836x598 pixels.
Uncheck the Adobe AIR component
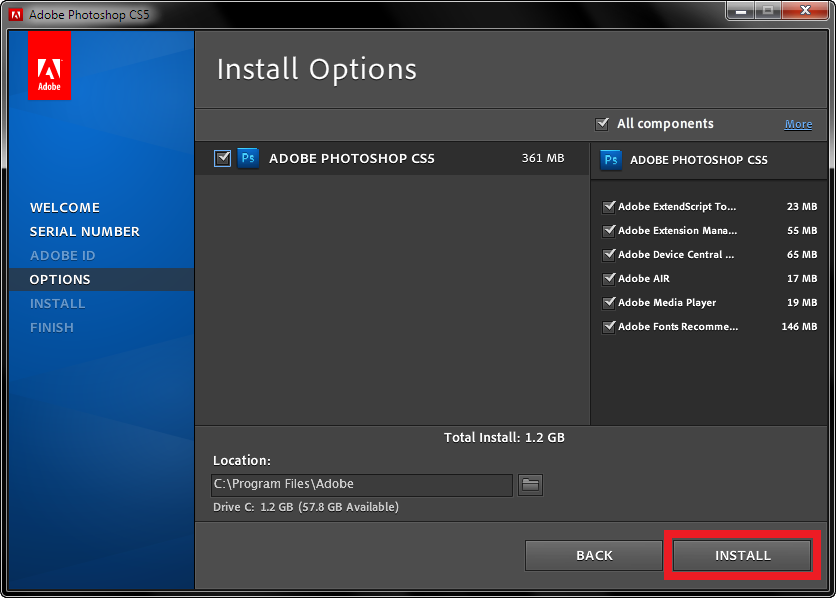(608, 278)
